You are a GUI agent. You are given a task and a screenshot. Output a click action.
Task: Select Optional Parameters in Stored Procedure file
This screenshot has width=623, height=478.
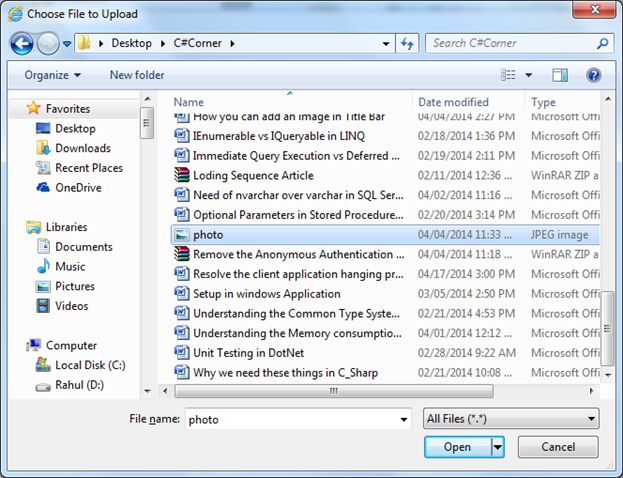pos(298,215)
